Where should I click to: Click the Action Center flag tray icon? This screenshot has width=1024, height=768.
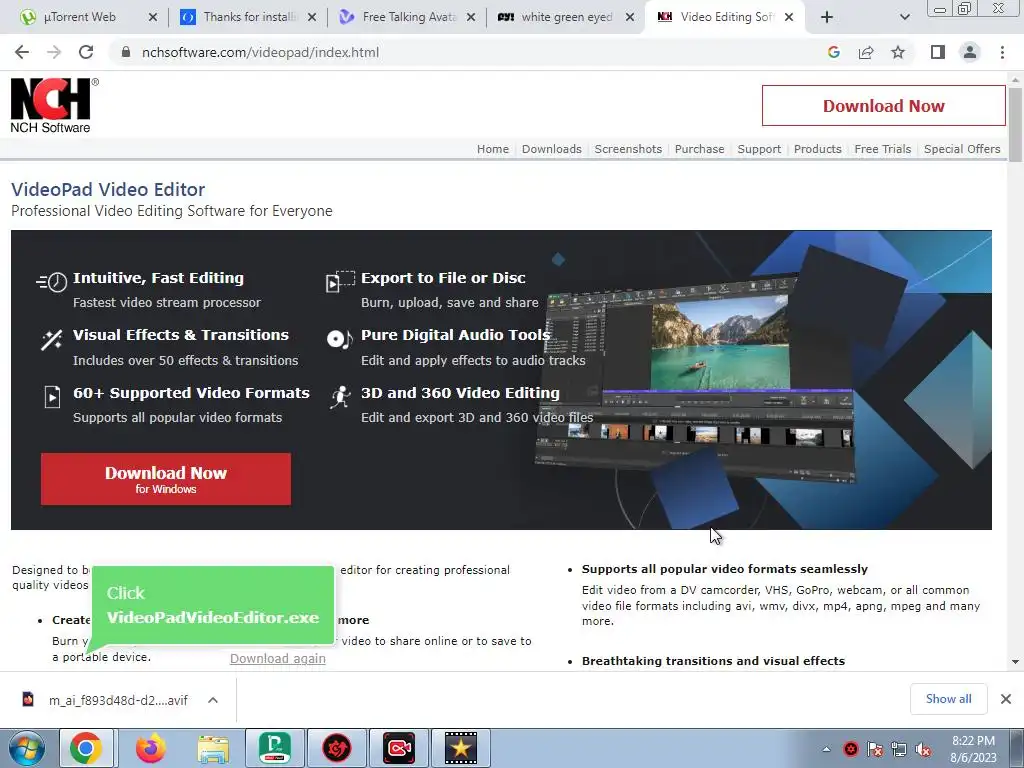point(874,749)
